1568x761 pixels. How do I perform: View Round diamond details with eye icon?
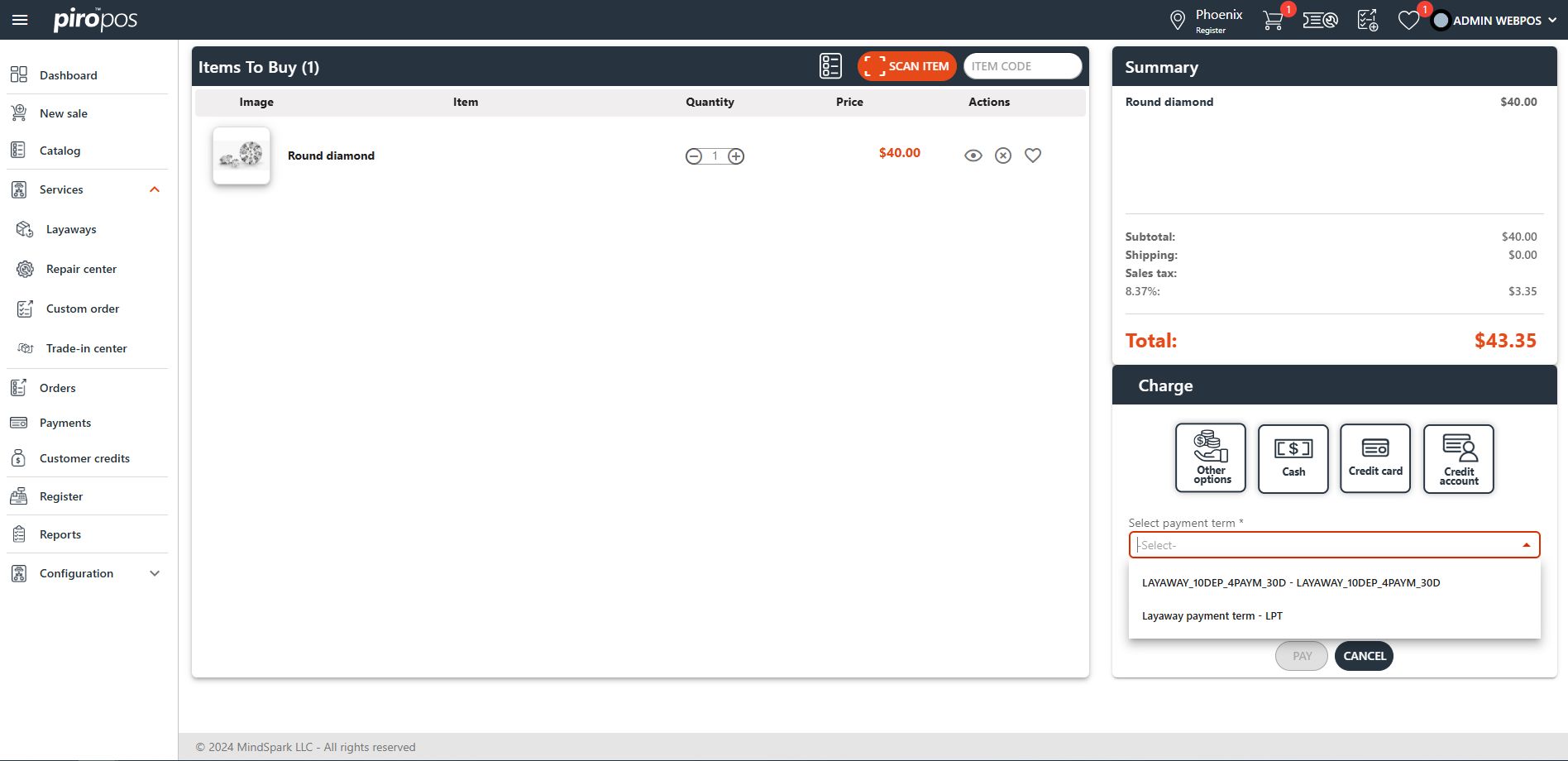pos(973,156)
